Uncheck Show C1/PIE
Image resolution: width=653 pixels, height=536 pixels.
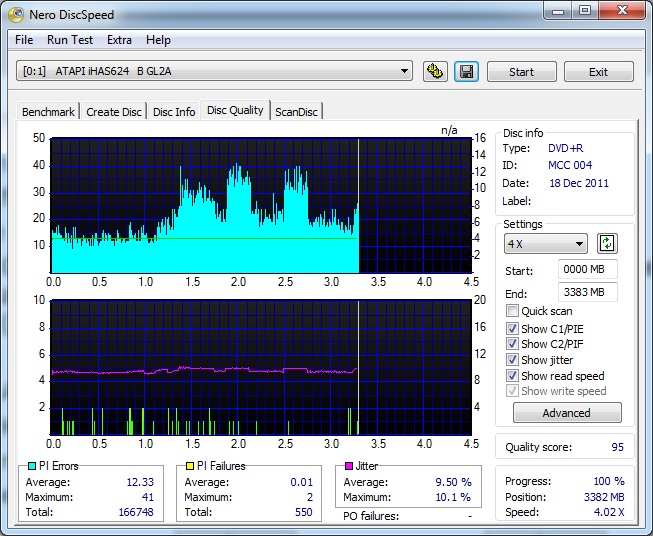point(512,329)
